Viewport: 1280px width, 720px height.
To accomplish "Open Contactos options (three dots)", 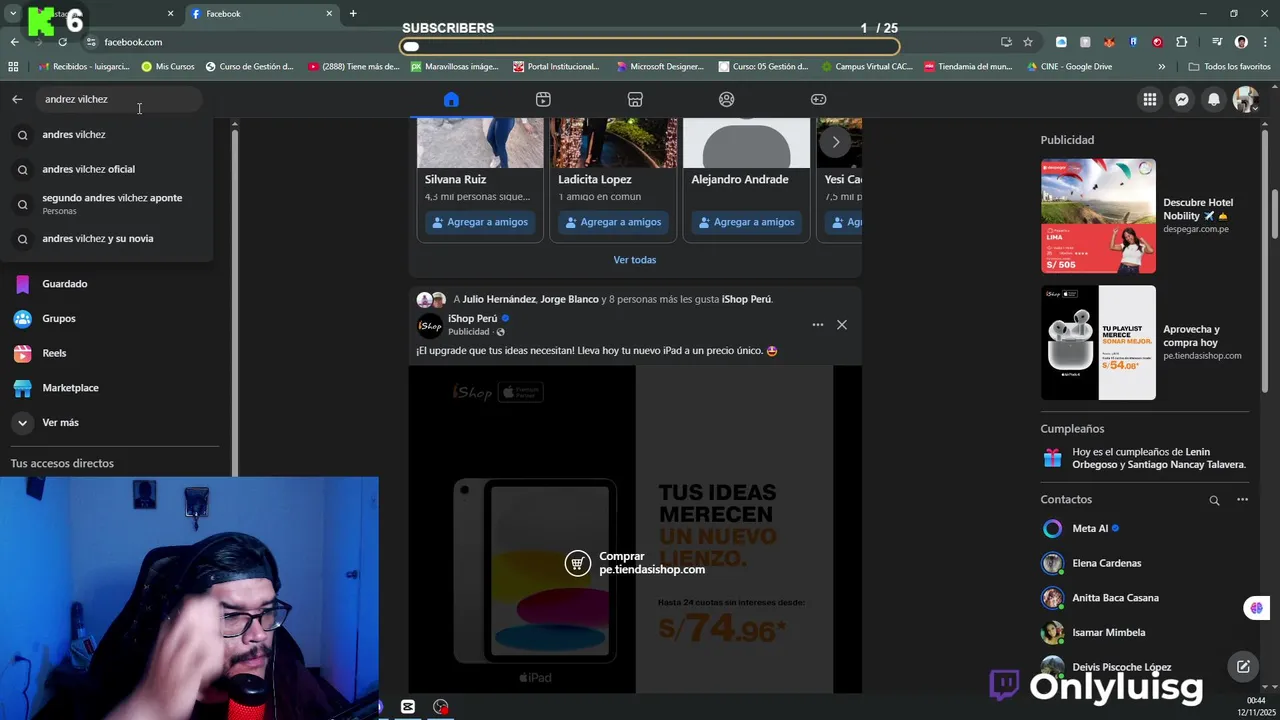I will click(1242, 500).
